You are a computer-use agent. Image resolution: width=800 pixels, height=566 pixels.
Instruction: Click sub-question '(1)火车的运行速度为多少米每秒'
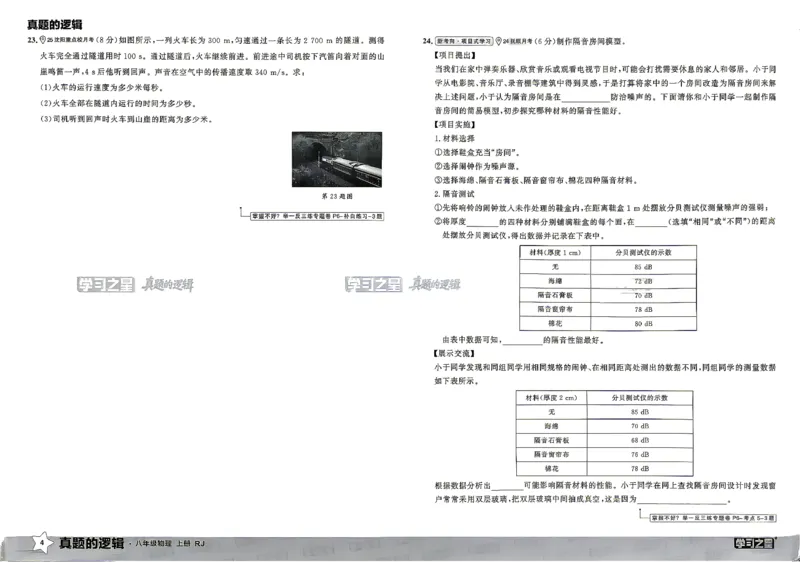102,88
